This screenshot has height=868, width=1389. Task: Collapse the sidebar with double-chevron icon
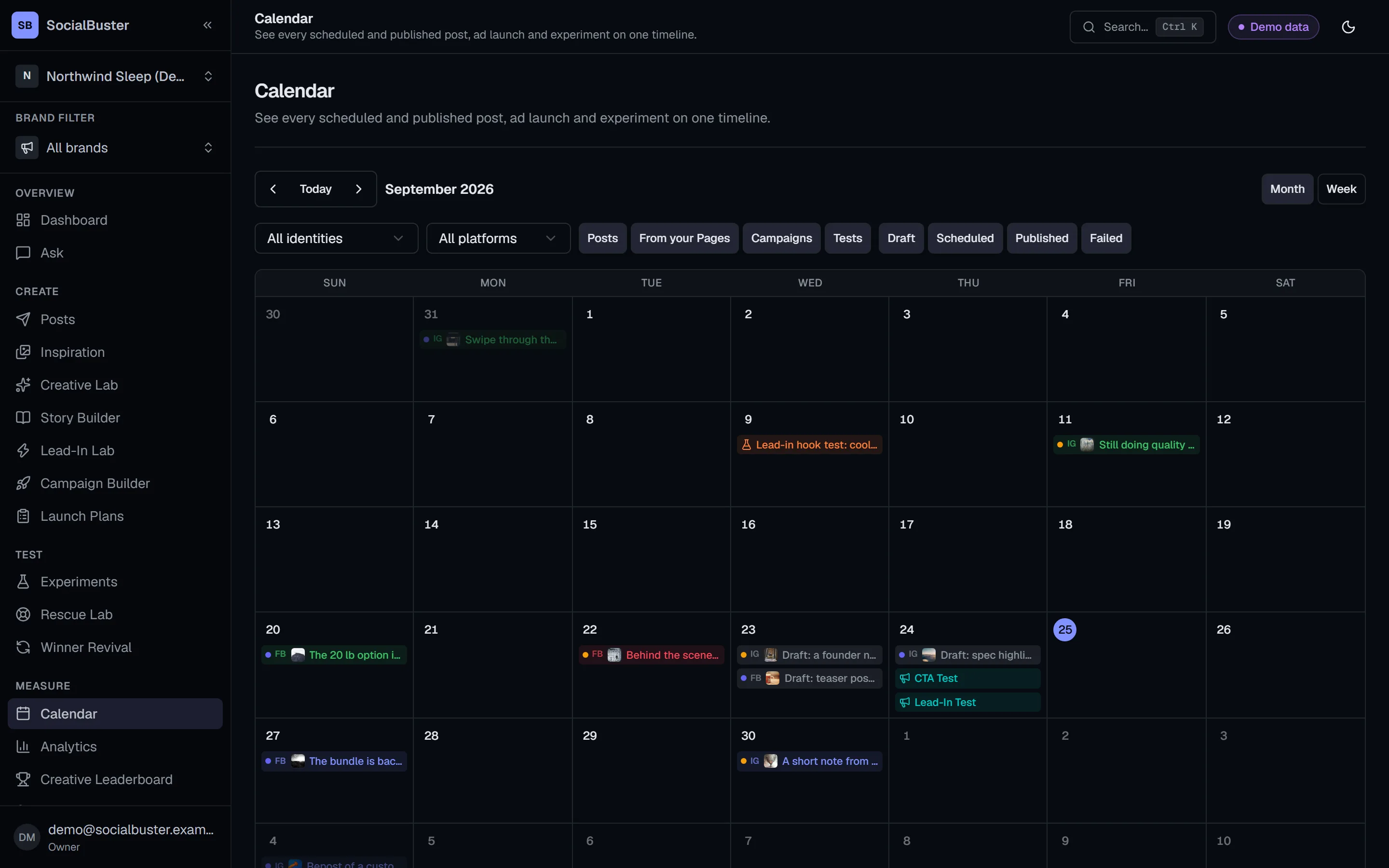(x=207, y=25)
